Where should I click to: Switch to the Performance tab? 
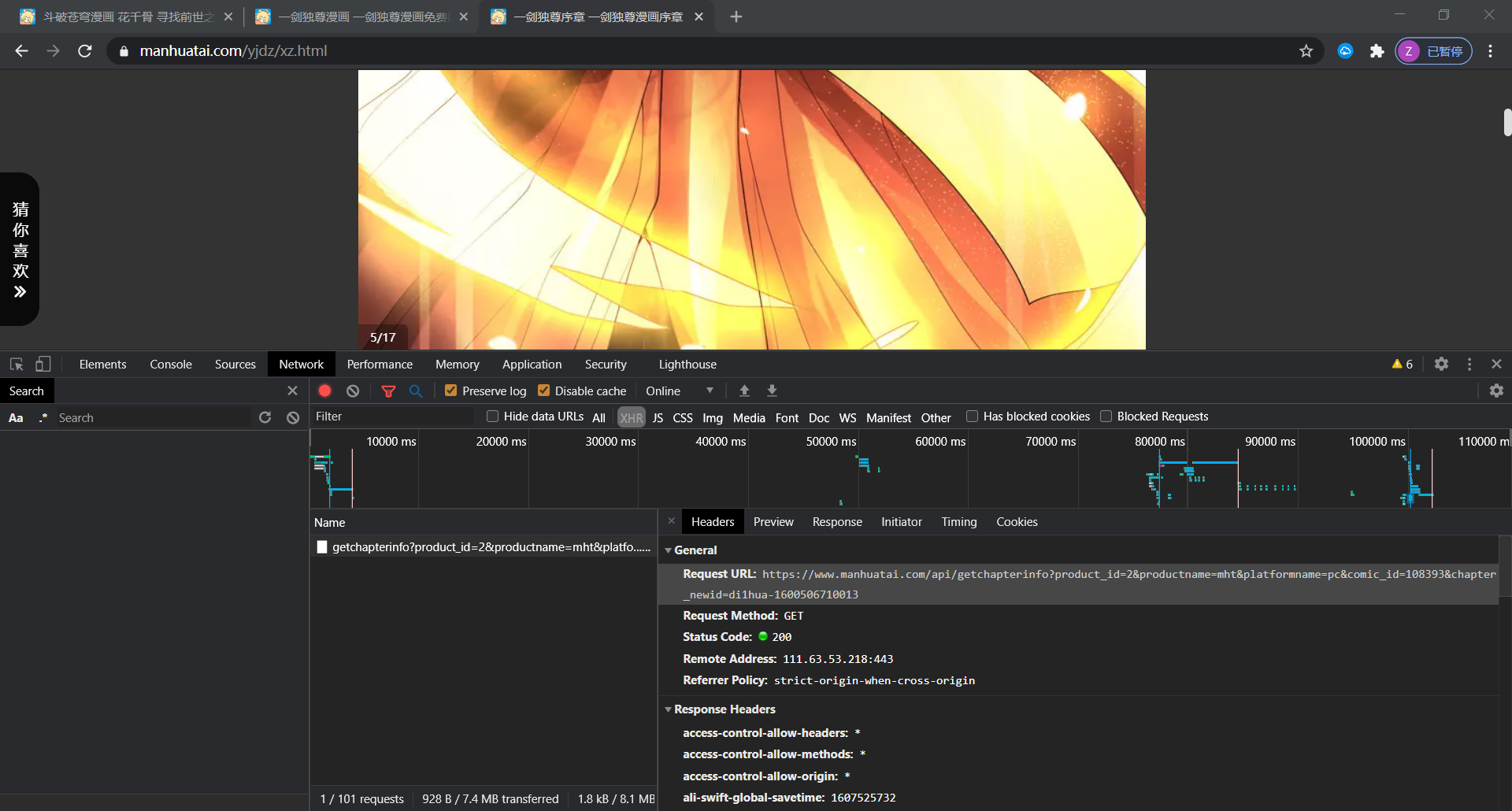click(380, 364)
